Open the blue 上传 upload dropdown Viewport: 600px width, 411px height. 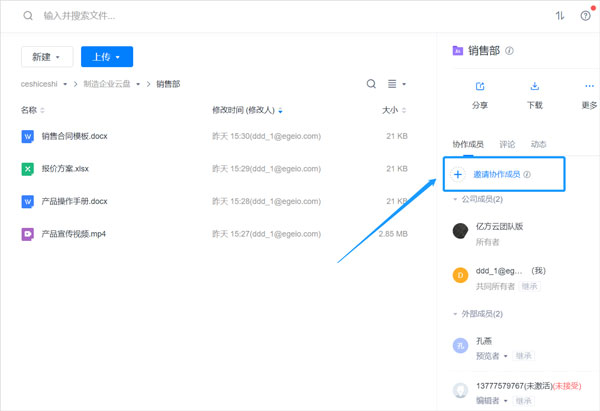107,57
